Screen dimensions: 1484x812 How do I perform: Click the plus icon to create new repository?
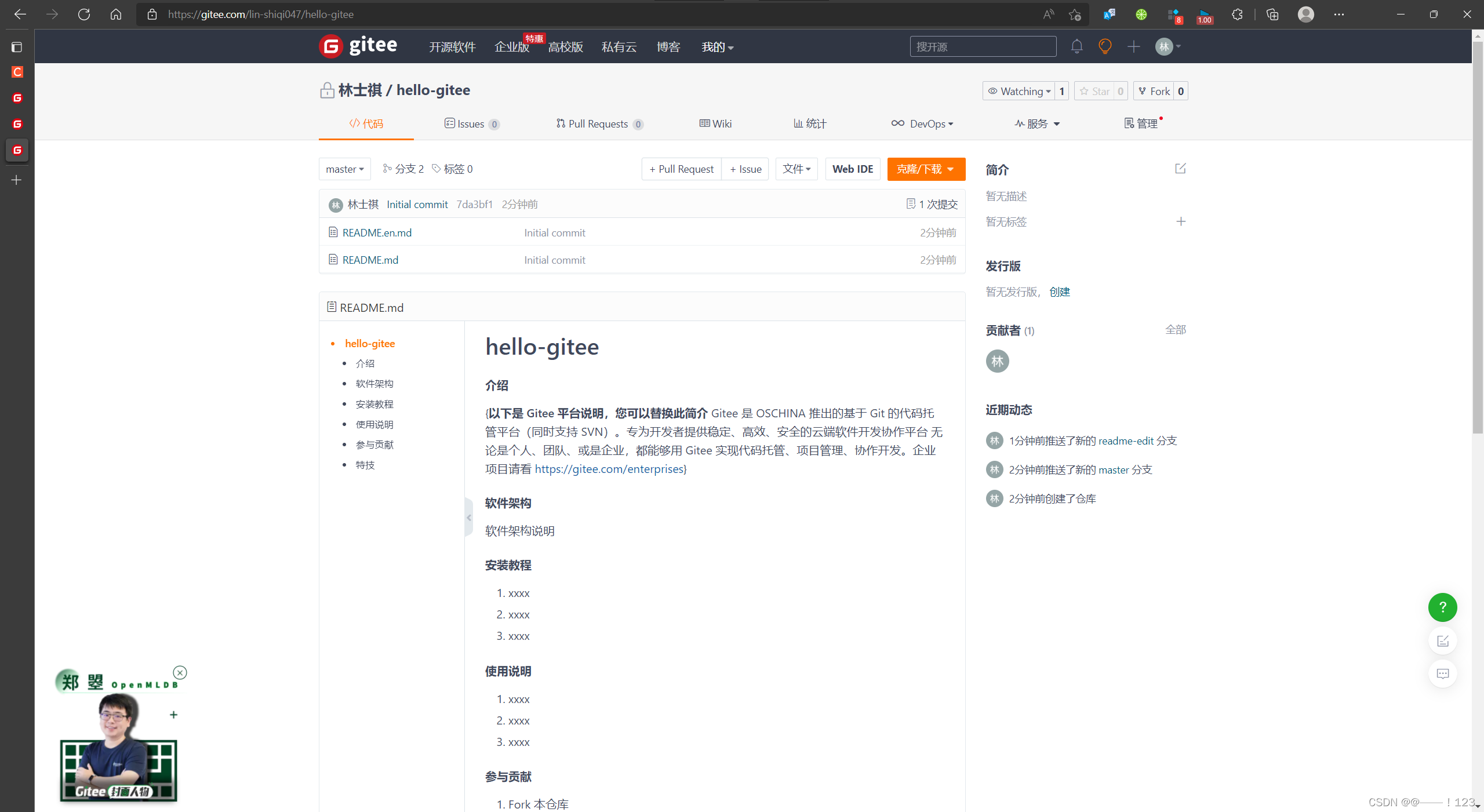[x=1134, y=46]
